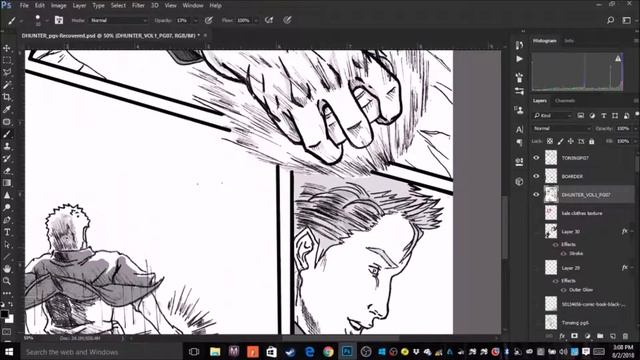Toggle lock all padlock icon
640x360 pixels.
point(592,141)
